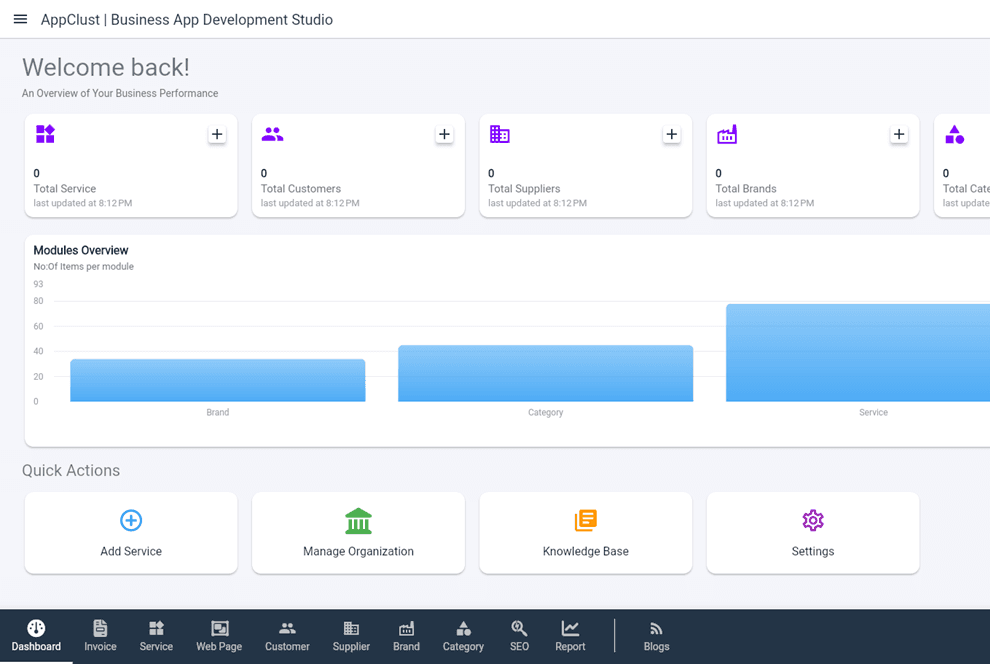Screen dimensions: 990x664
Task: Click the Manage Organization bank icon
Action: (x=359, y=521)
